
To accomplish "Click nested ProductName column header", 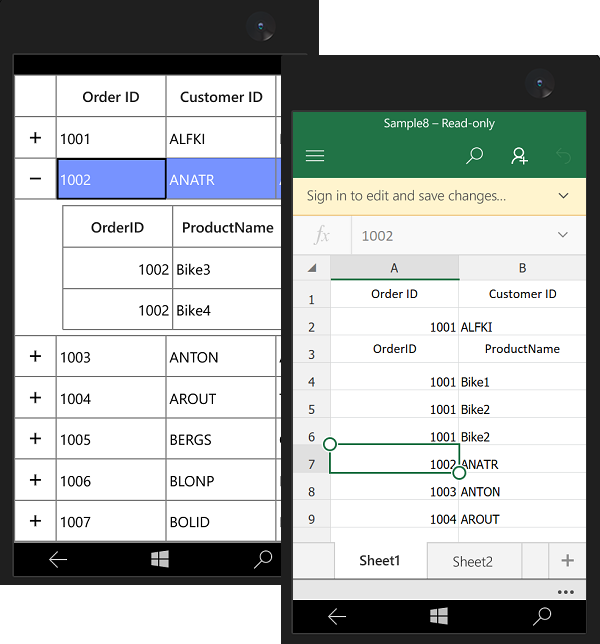I will (228, 227).
